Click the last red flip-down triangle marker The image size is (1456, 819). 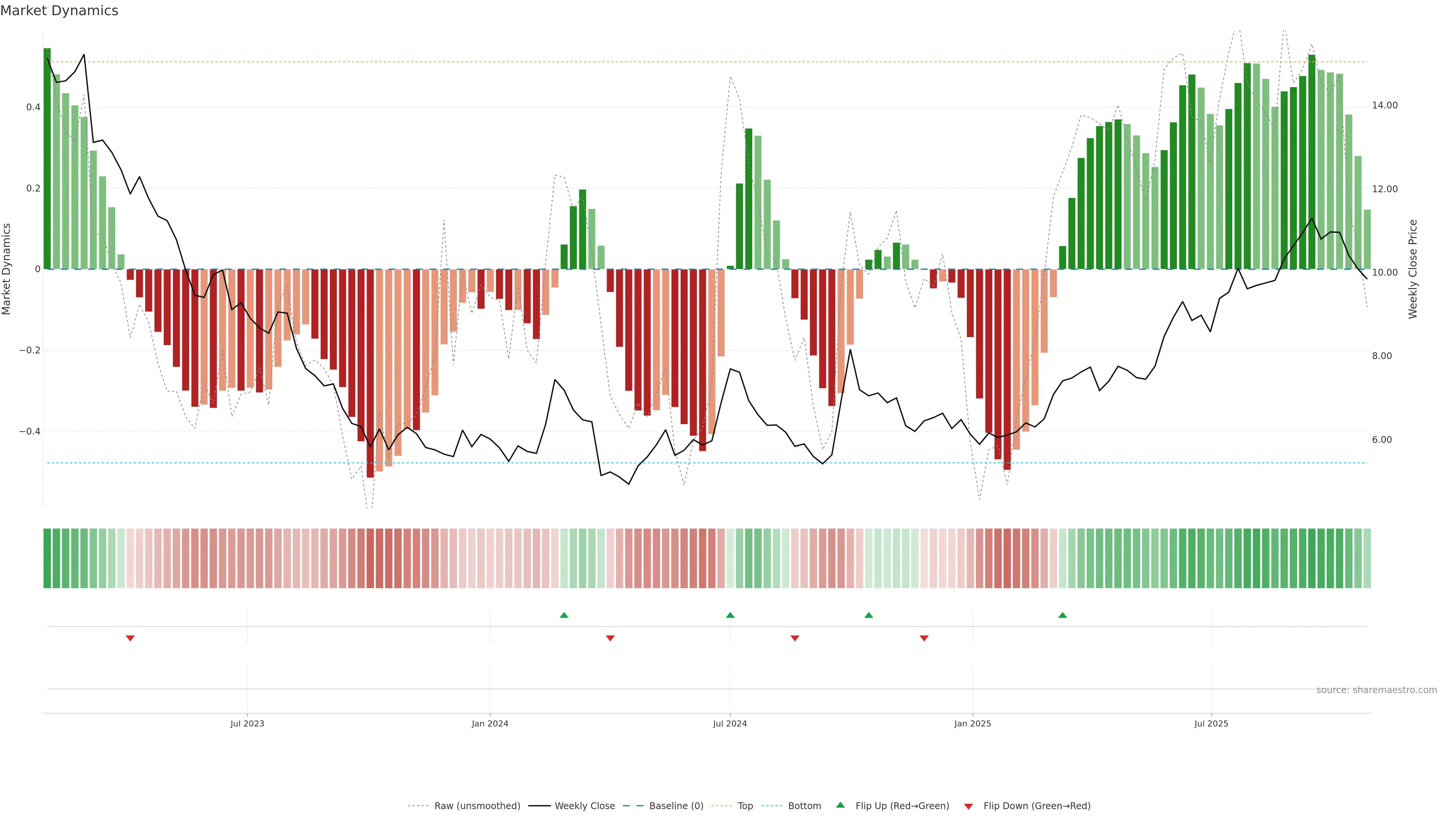924,638
